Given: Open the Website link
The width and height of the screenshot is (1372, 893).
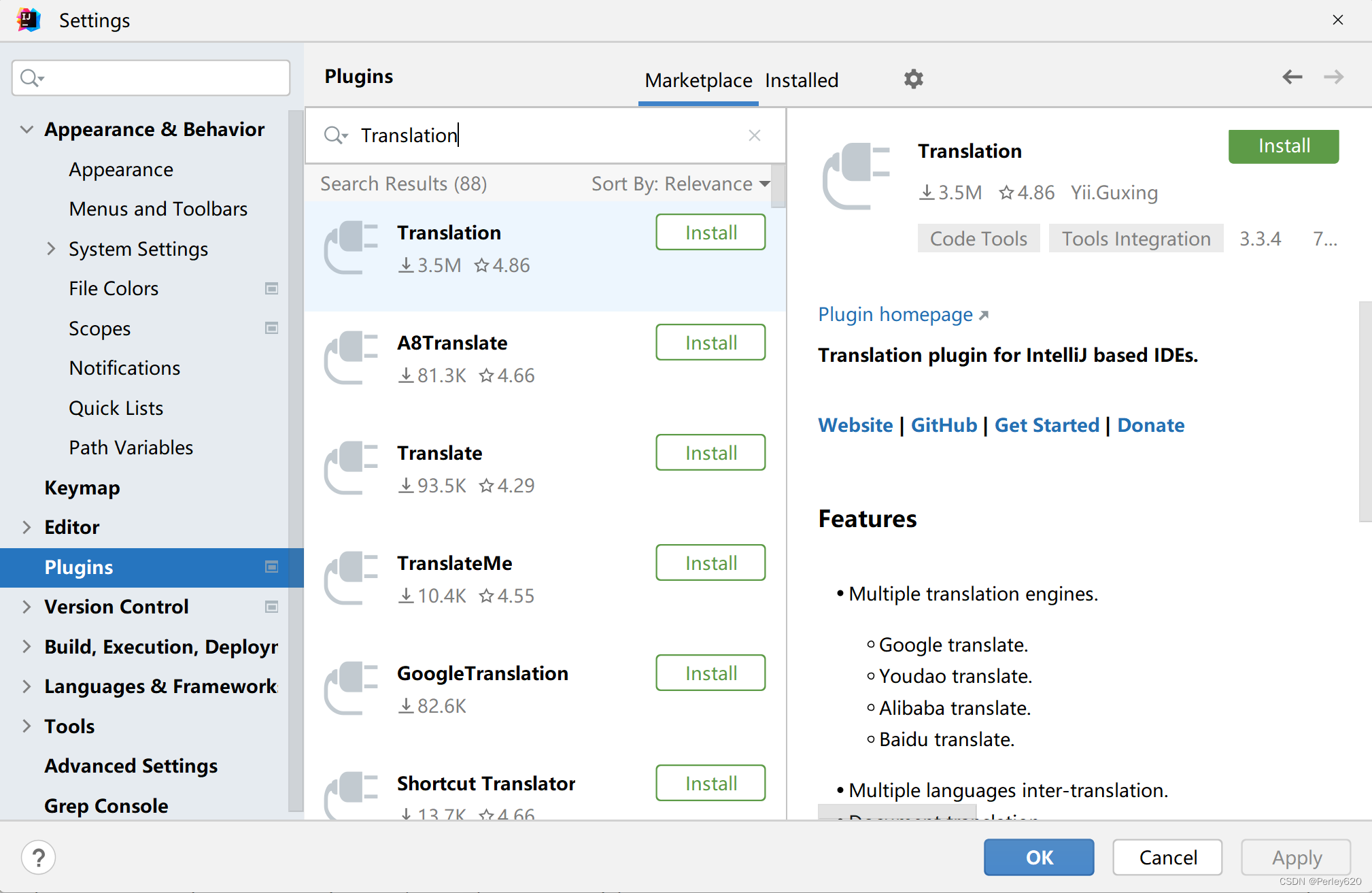Looking at the screenshot, I should pyautogui.click(x=855, y=425).
